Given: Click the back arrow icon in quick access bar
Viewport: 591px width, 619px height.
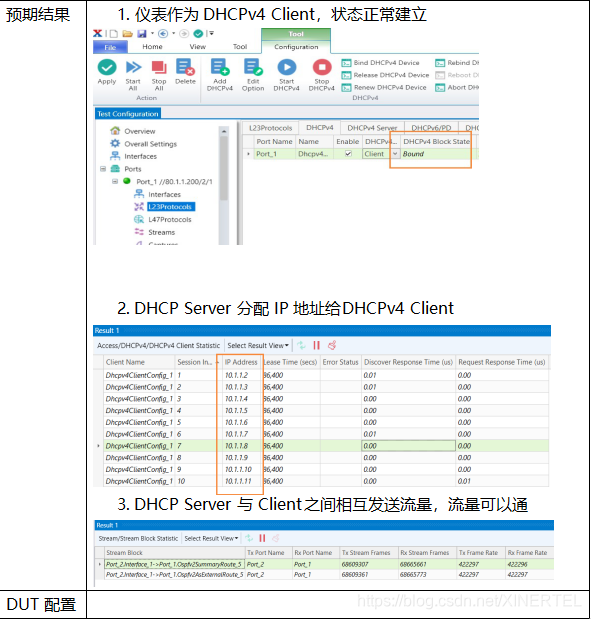Looking at the screenshot, I should pos(163,34).
